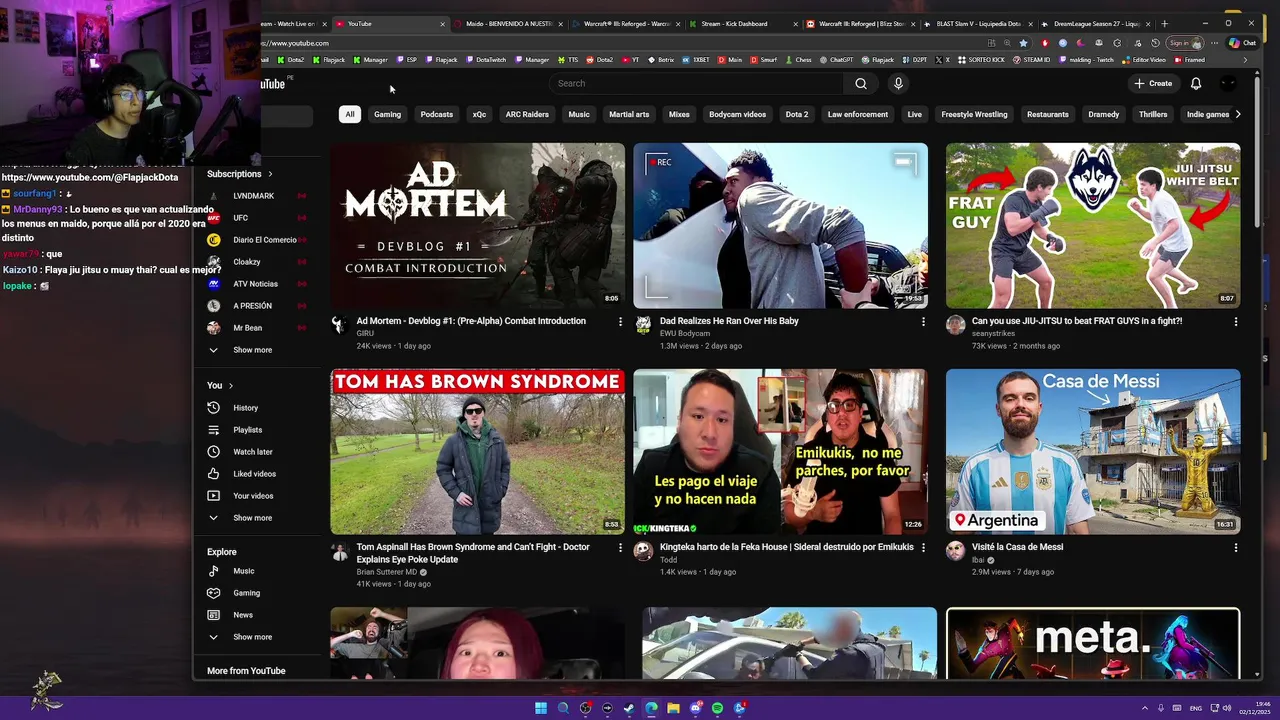
Task: Play the Ad Mortem Devblog thumbnail
Action: [x=477, y=225]
